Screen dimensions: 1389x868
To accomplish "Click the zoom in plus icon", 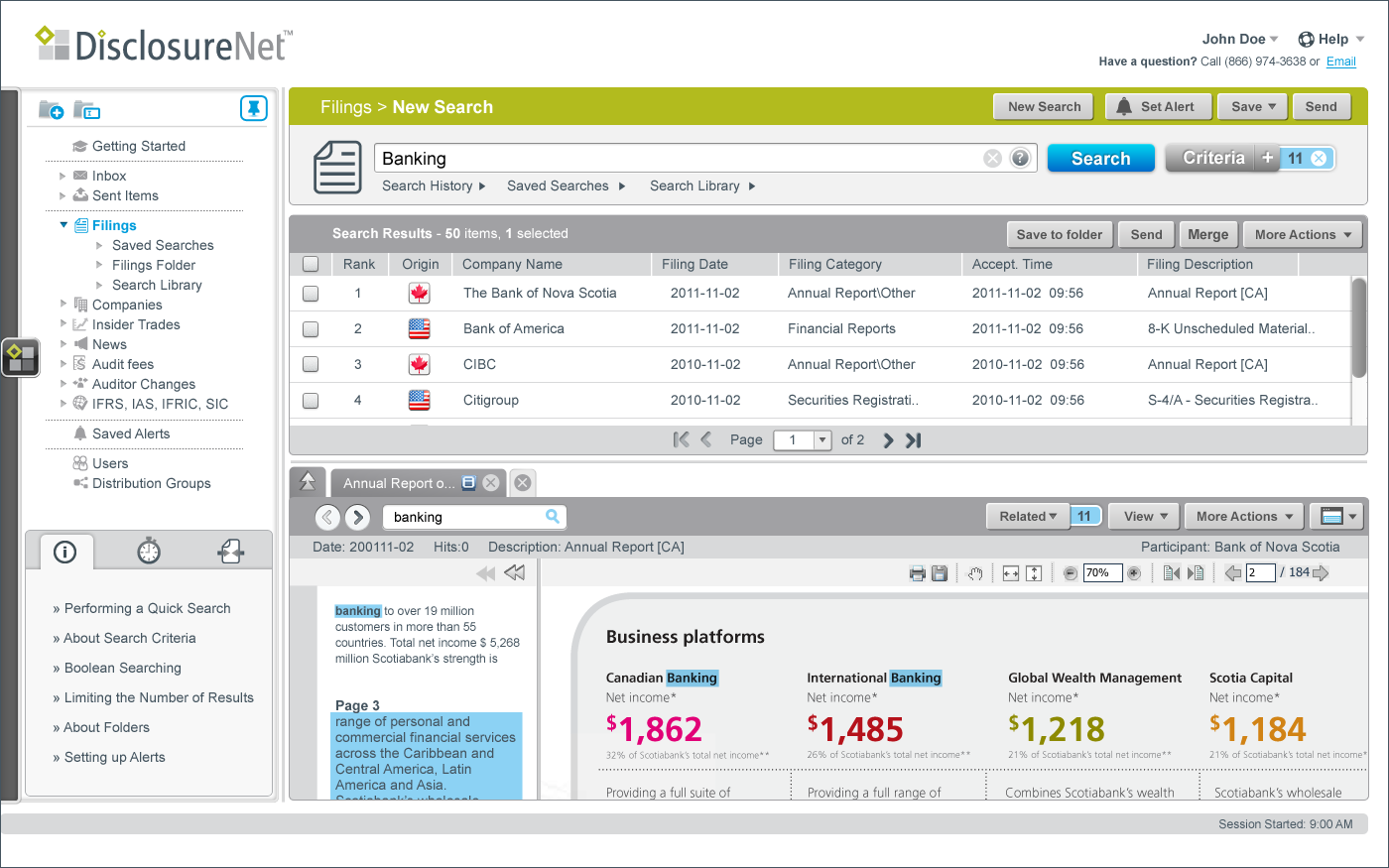I will (1134, 573).
